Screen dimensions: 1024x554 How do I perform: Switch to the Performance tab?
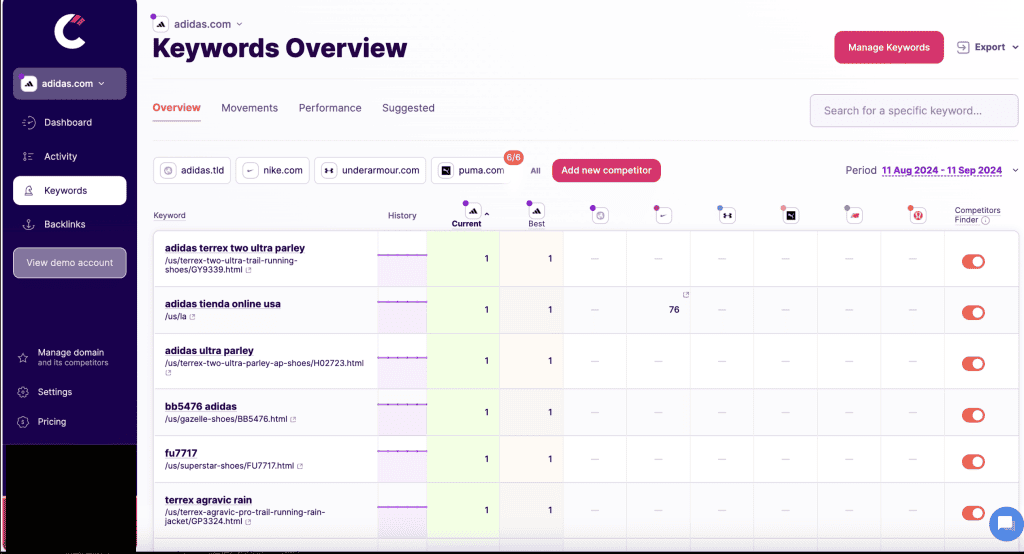(330, 108)
